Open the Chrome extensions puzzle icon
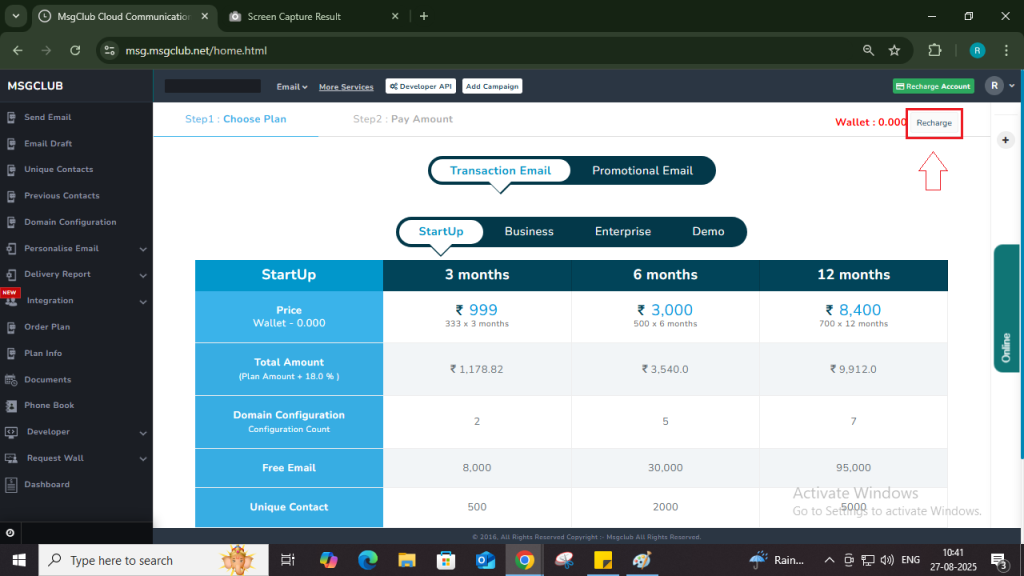The image size is (1024, 576). [935, 50]
